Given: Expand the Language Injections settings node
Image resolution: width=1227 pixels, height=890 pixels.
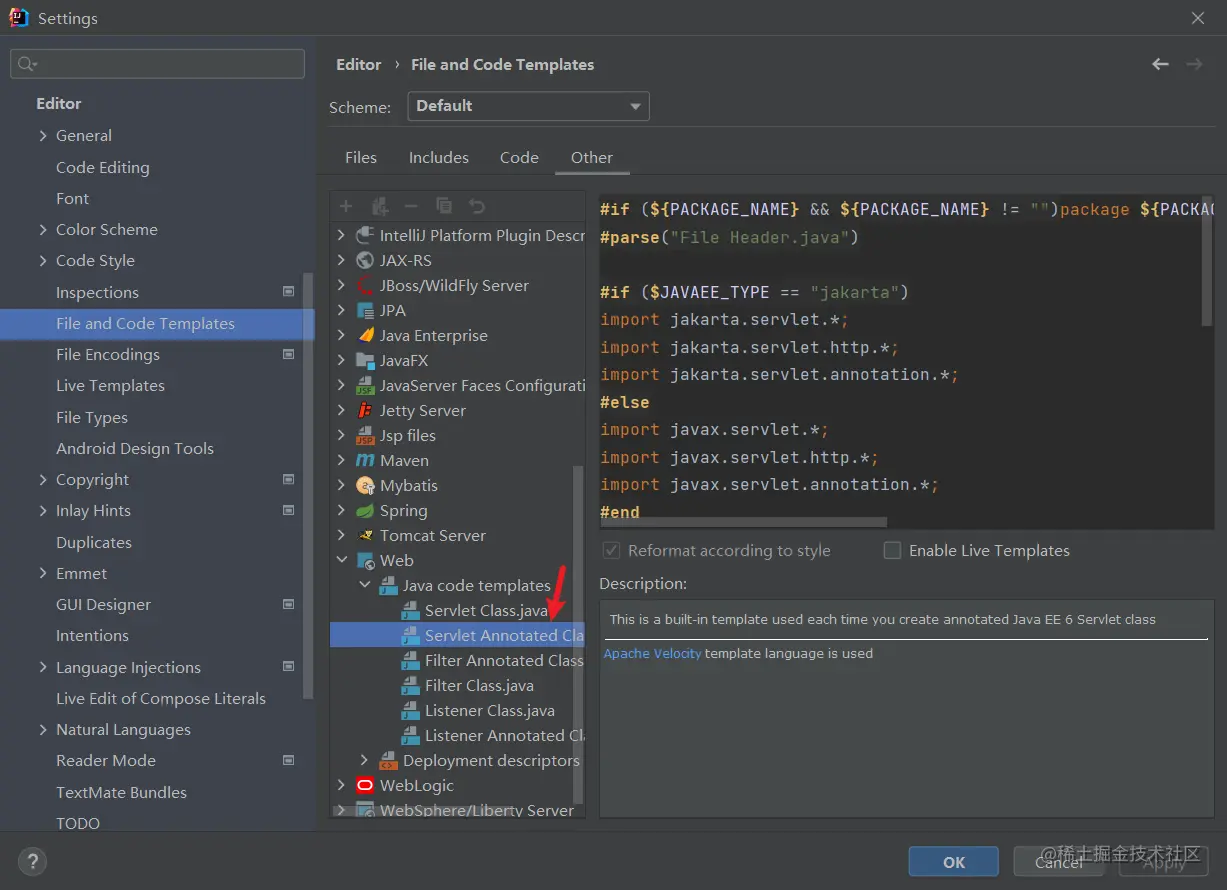Looking at the screenshot, I should (x=43, y=667).
